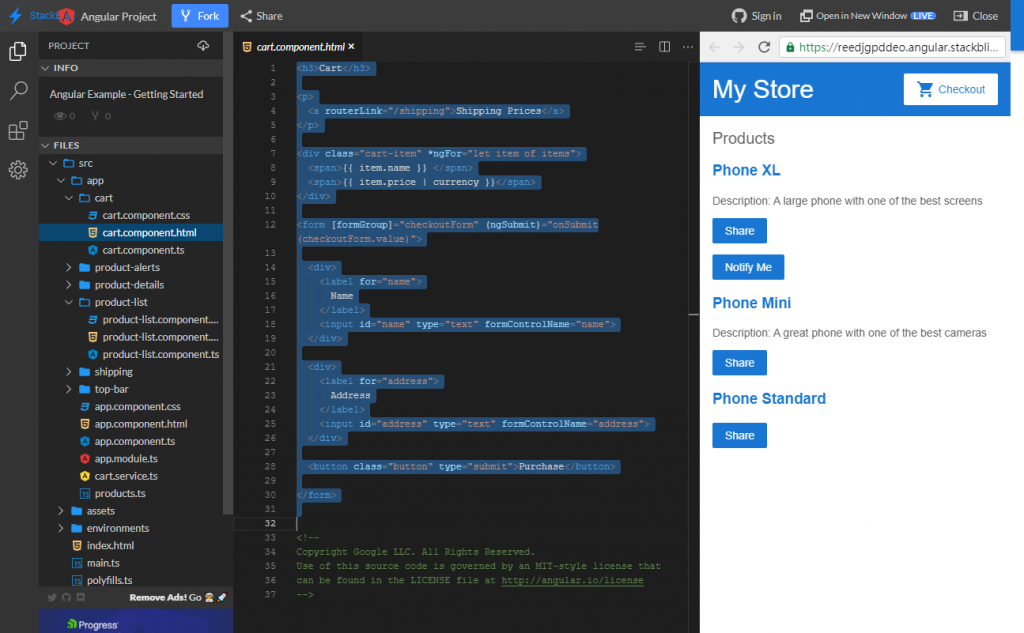Click Sign in with GitHub
This screenshot has height=633, width=1024.
[x=756, y=16]
